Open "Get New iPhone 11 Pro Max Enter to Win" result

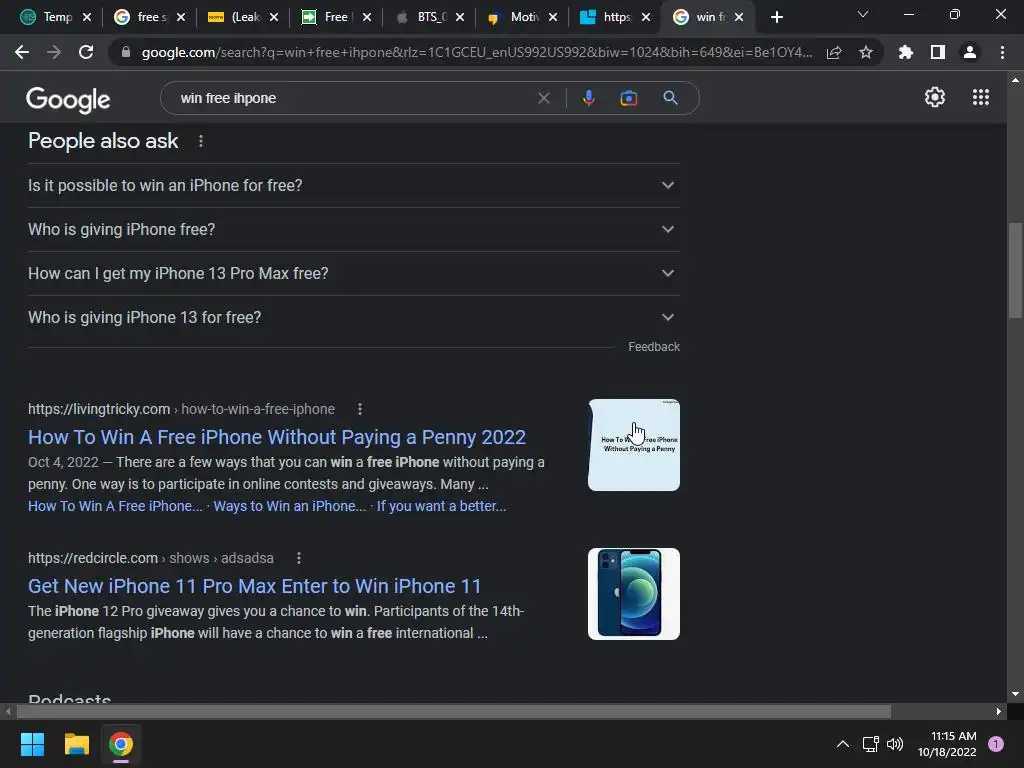255,586
